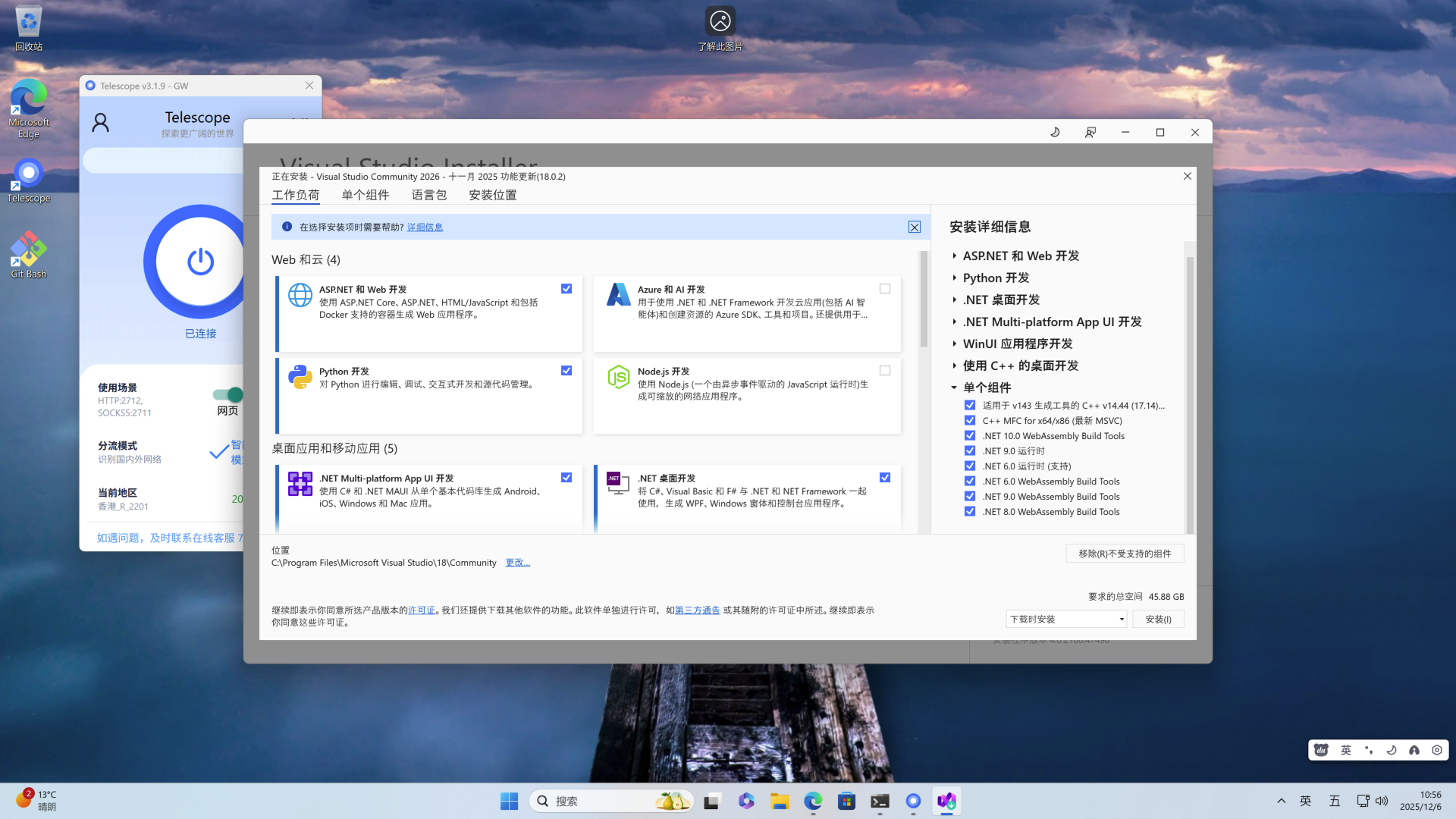
Task: Enable the Azure 和 AI 开发 workload
Action: (x=885, y=289)
